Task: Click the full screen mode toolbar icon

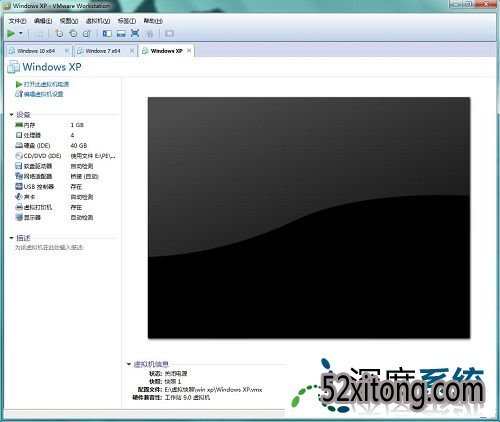Action: (135, 33)
